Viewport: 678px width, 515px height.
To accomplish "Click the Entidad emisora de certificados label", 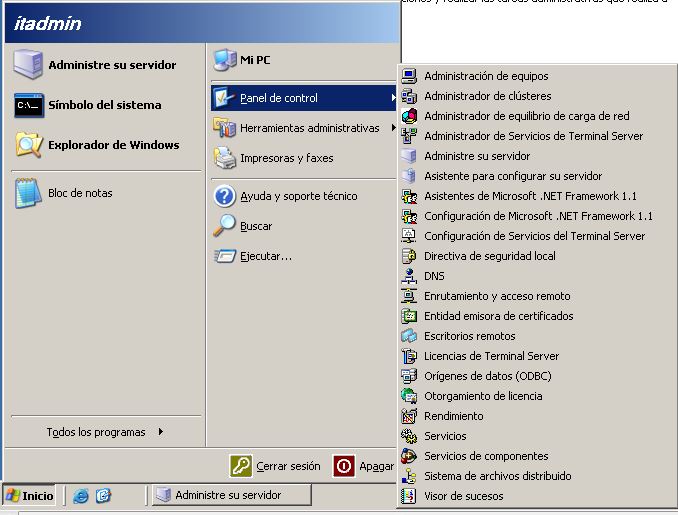I will point(499,316).
